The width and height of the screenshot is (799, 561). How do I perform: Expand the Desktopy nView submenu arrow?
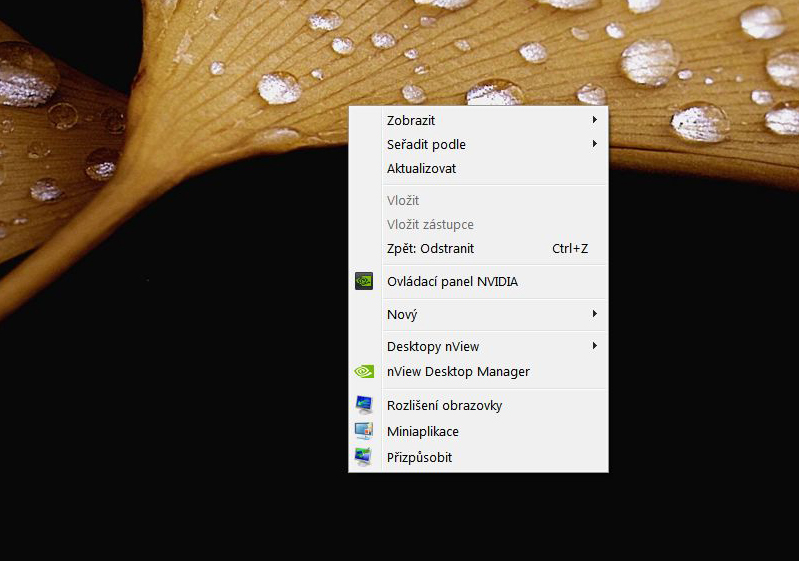594,346
